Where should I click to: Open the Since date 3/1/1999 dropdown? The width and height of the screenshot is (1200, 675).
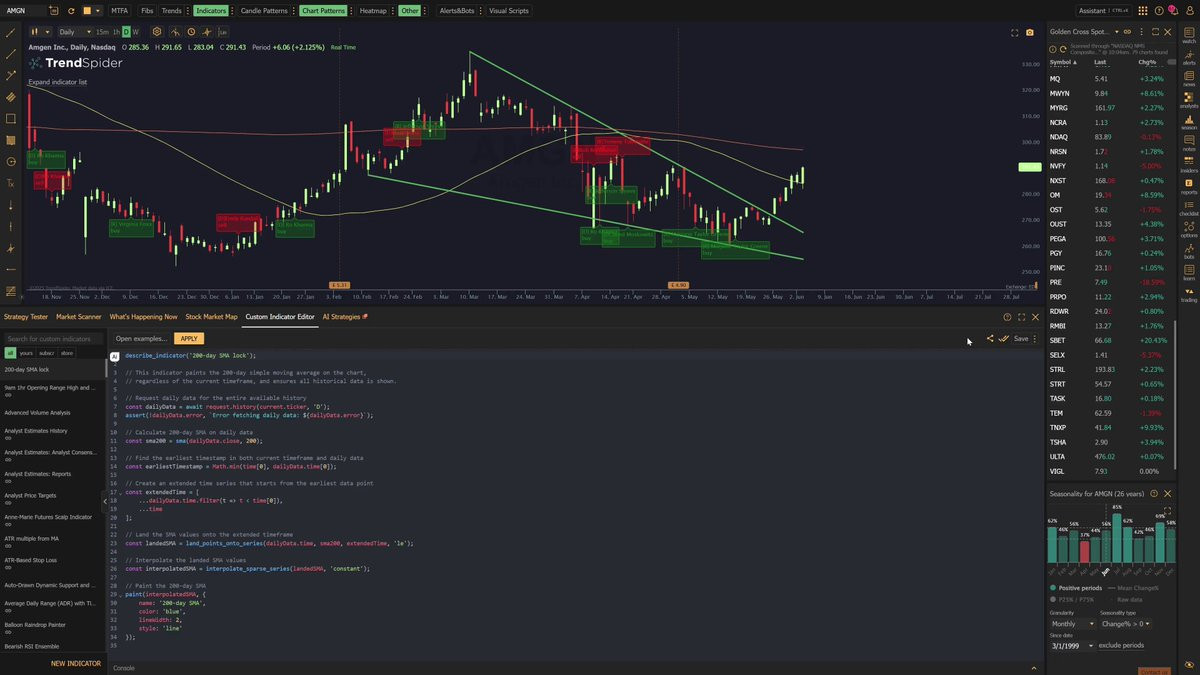pyautogui.click(x=1072, y=646)
